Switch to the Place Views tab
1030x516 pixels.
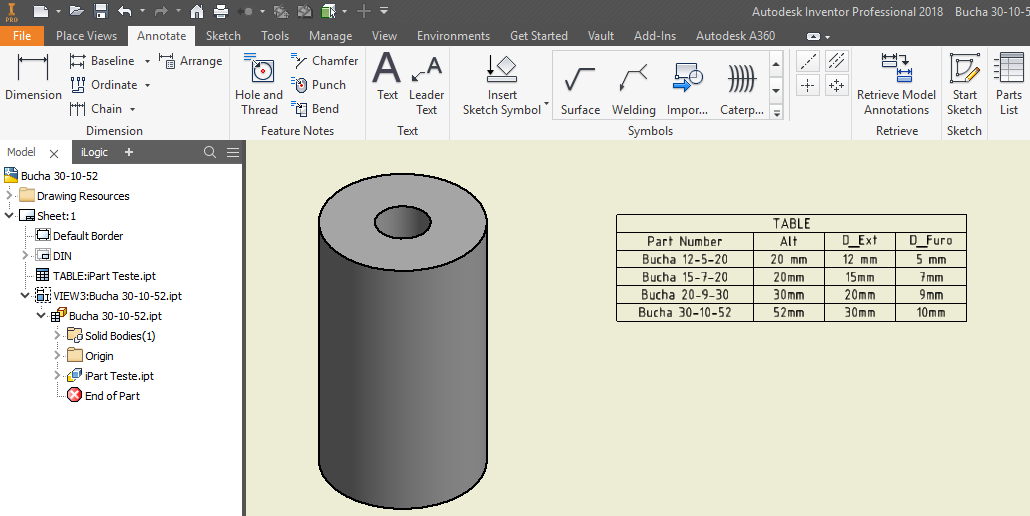coord(86,35)
